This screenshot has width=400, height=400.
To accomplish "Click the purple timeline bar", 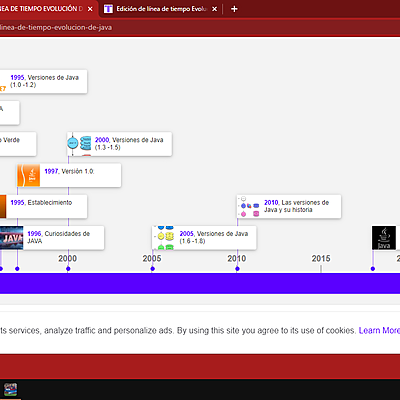I will [200, 283].
